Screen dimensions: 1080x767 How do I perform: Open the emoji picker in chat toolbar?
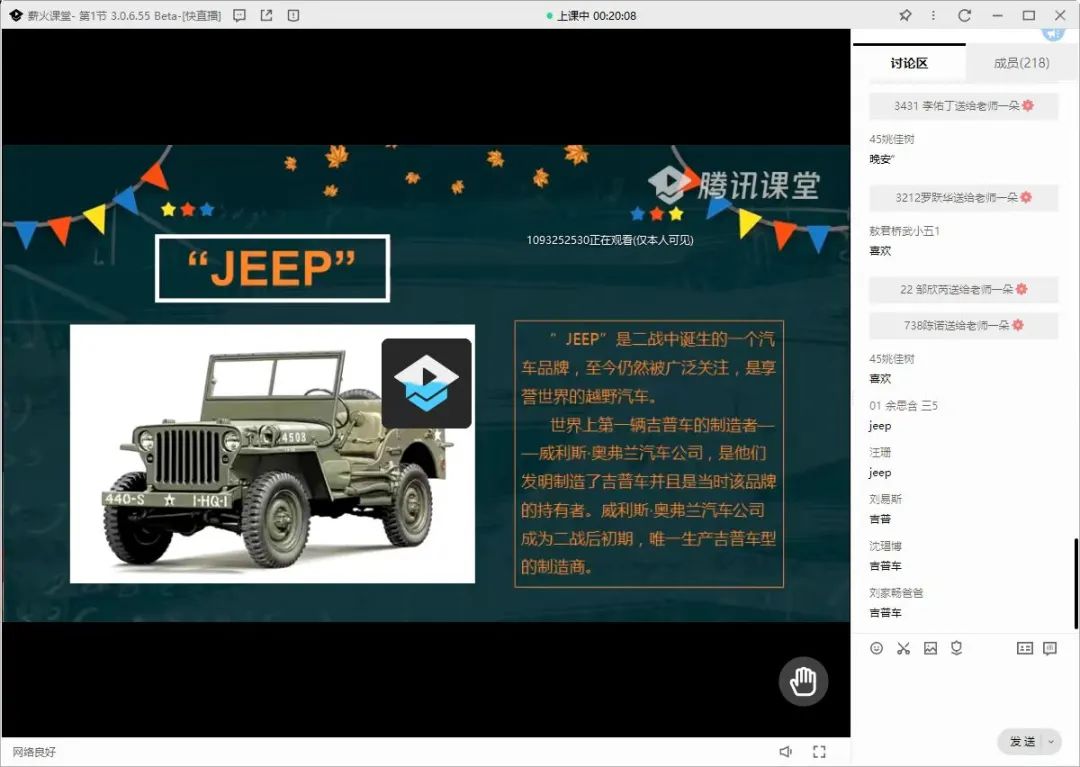876,648
